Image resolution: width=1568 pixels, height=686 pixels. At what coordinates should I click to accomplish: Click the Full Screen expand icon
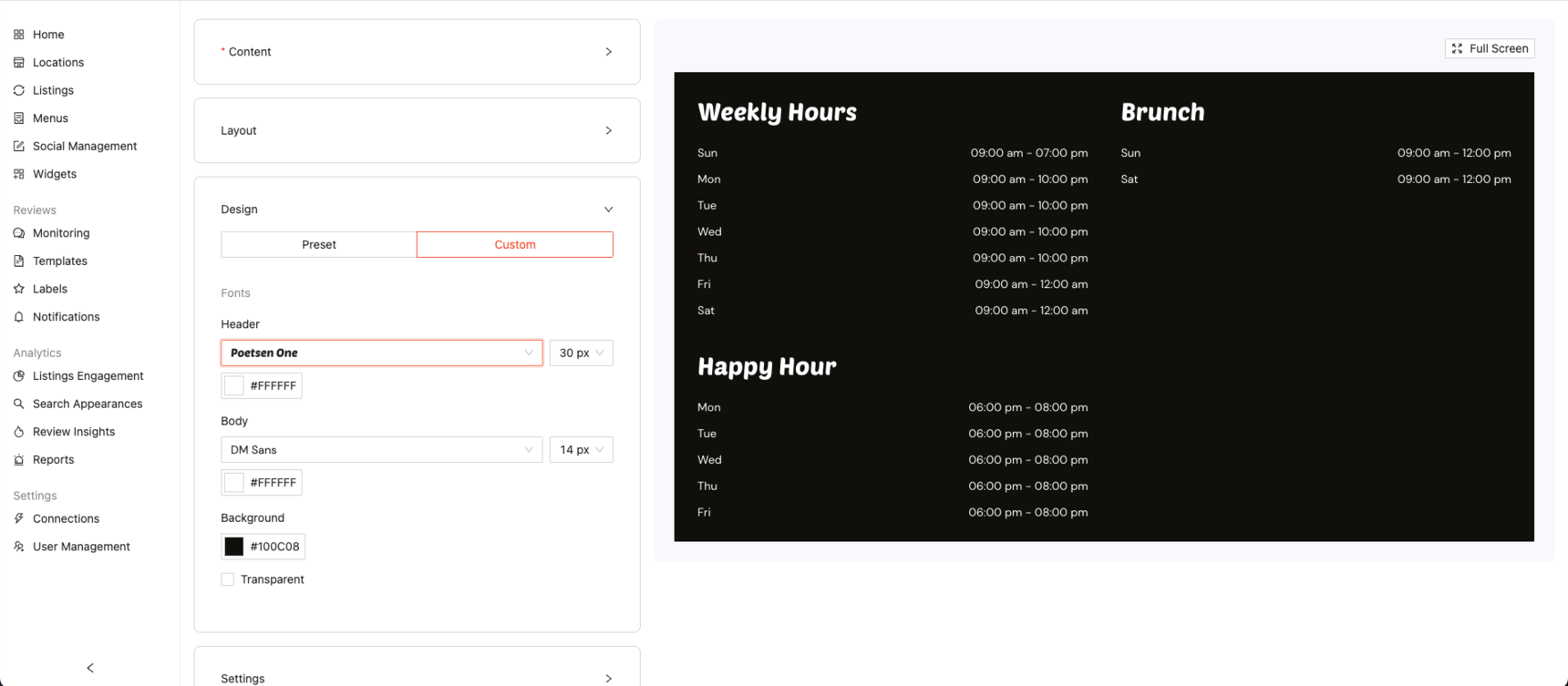click(1457, 48)
